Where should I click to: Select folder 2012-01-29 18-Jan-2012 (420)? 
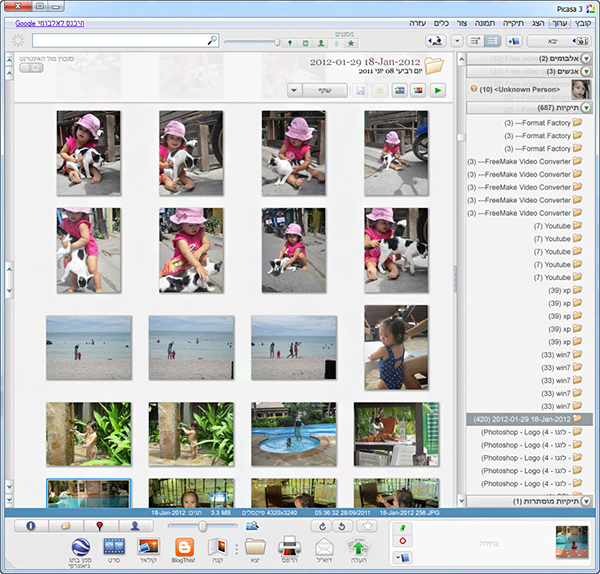pyautogui.click(x=529, y=419)
